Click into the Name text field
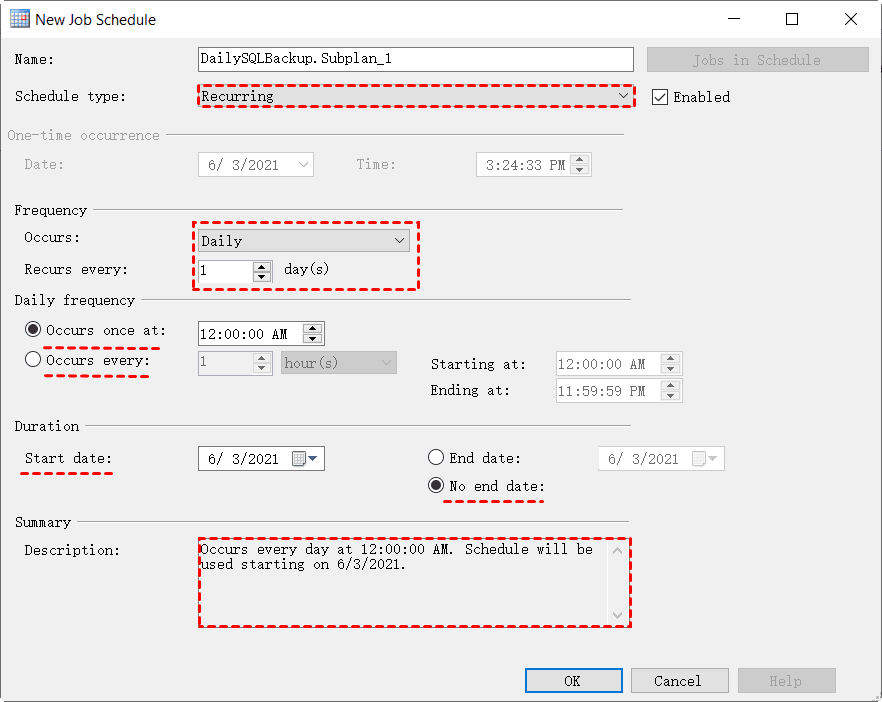The width and height of the screenshot is (882, 702). (415, 59)
